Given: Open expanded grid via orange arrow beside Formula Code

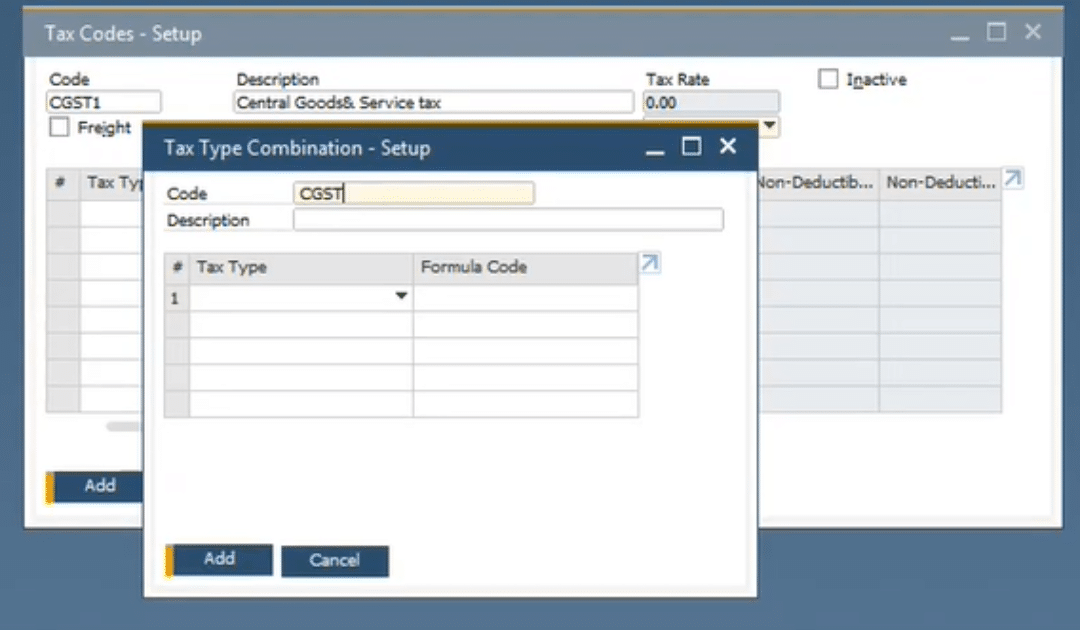Looking at the screenshot, I should (x=649, y=263).
